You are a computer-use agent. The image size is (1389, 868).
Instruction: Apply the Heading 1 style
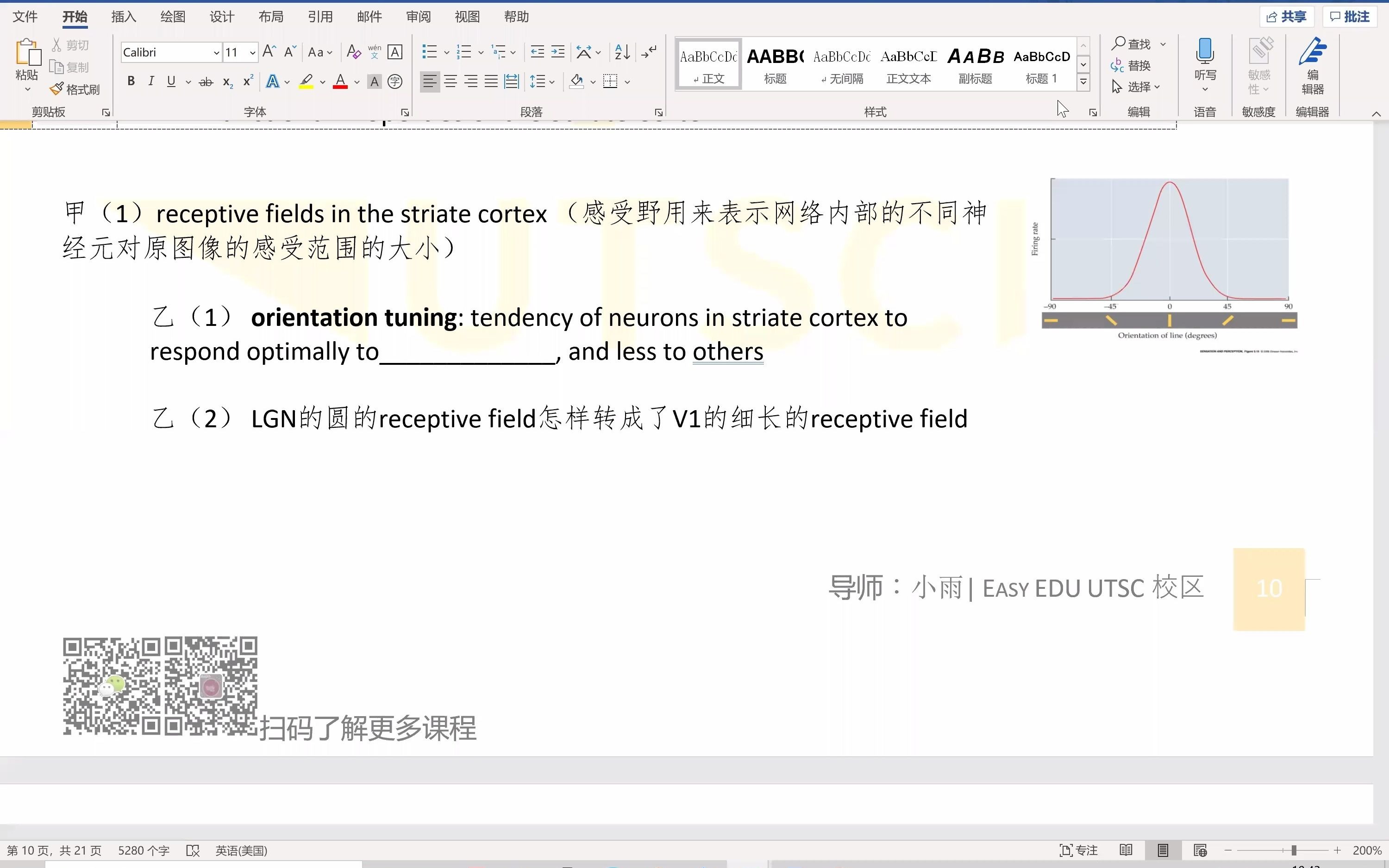(1042, 64)
